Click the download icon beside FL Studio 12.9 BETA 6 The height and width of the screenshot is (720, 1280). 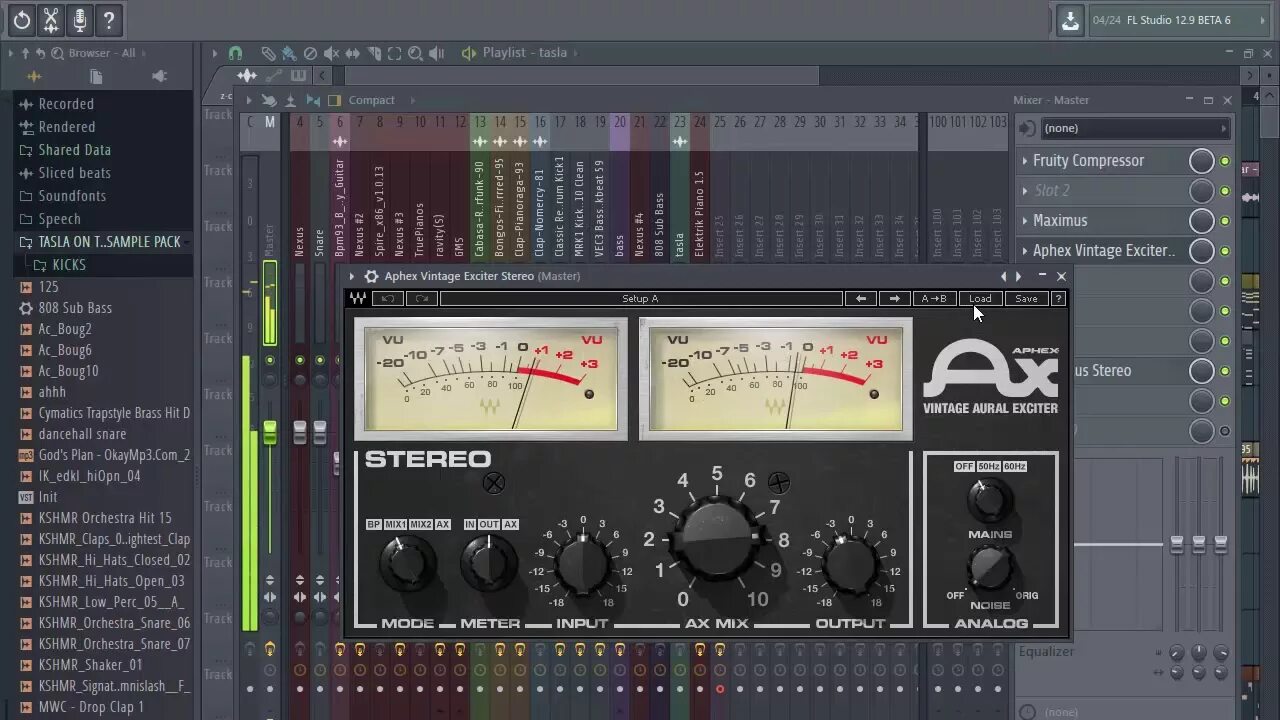[1070, 21]
